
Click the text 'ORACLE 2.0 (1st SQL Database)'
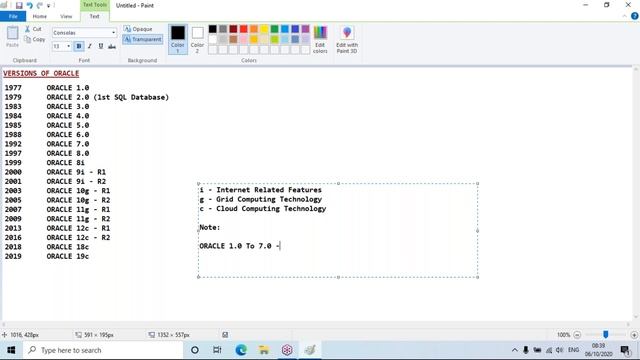pyautogui.click(x=107, y=97)
